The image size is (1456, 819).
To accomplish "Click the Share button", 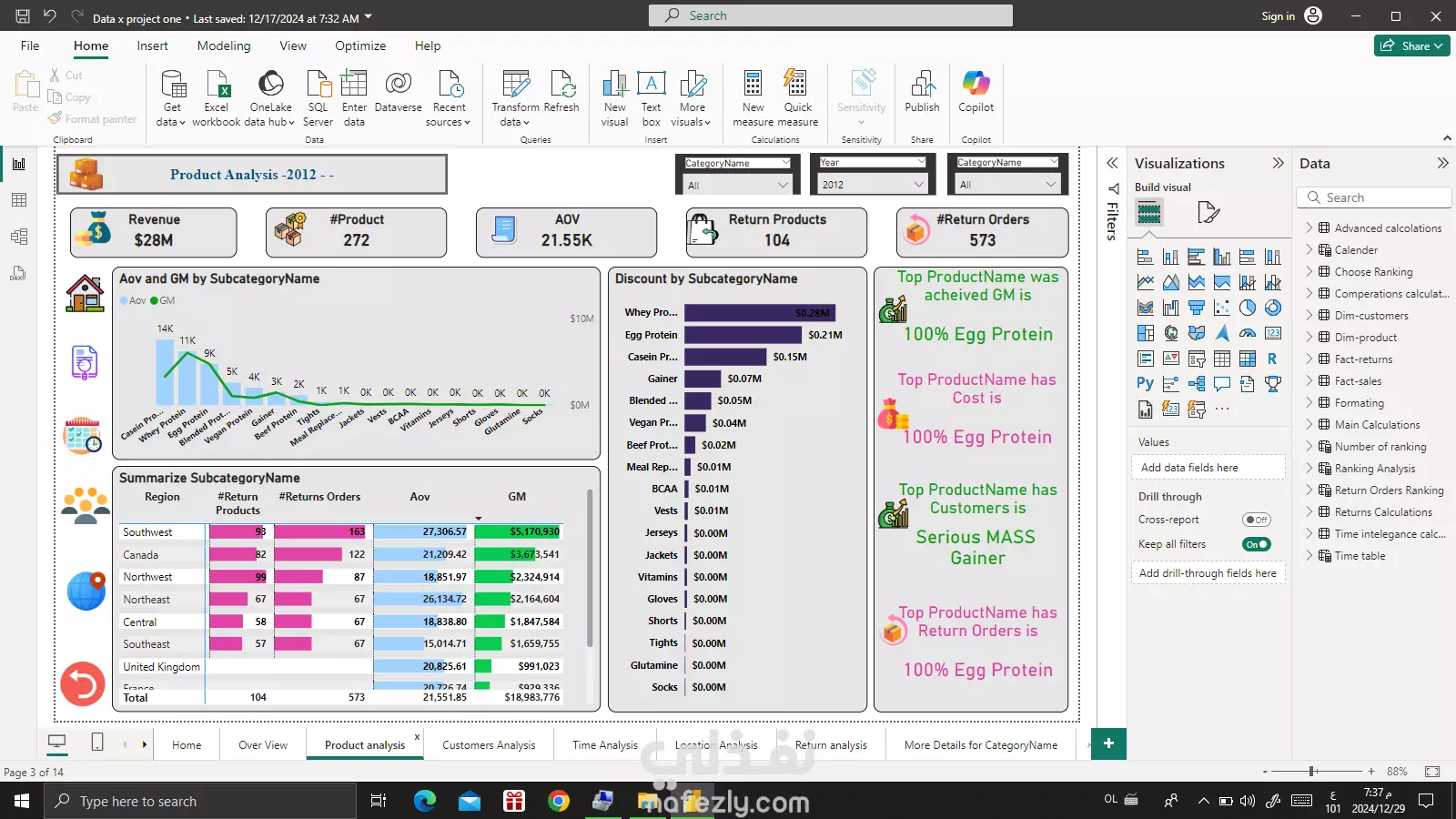I will pyautogui.click(x=1411, y=45).
